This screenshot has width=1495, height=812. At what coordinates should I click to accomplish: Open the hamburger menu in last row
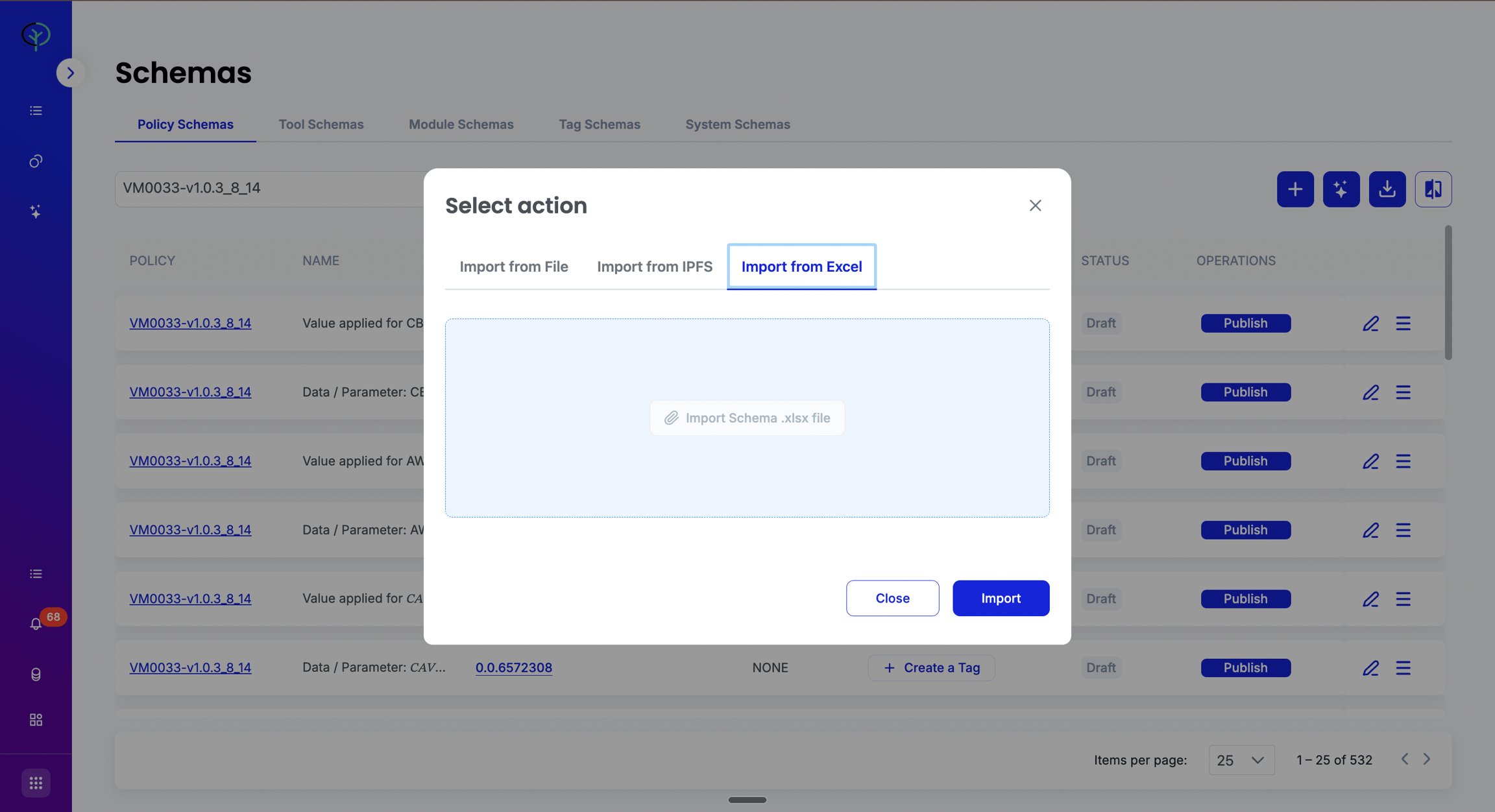[x=1404, y=667]
